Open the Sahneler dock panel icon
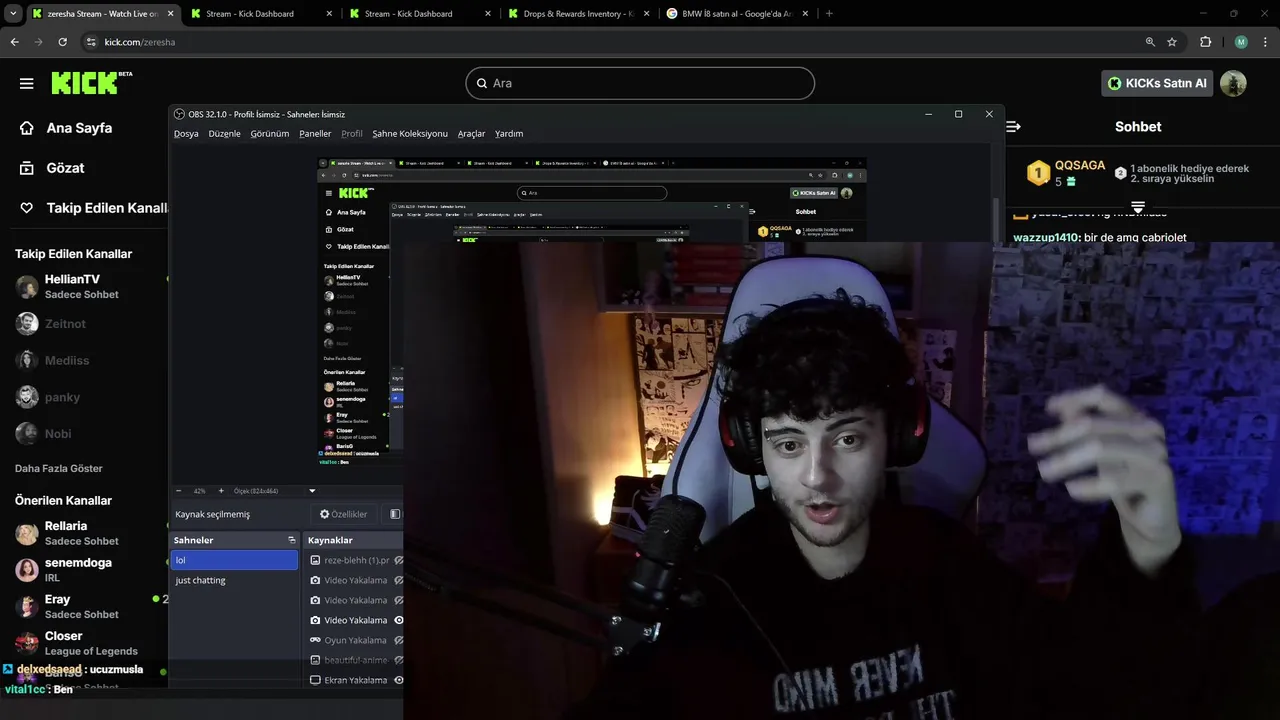 (292, 540)
